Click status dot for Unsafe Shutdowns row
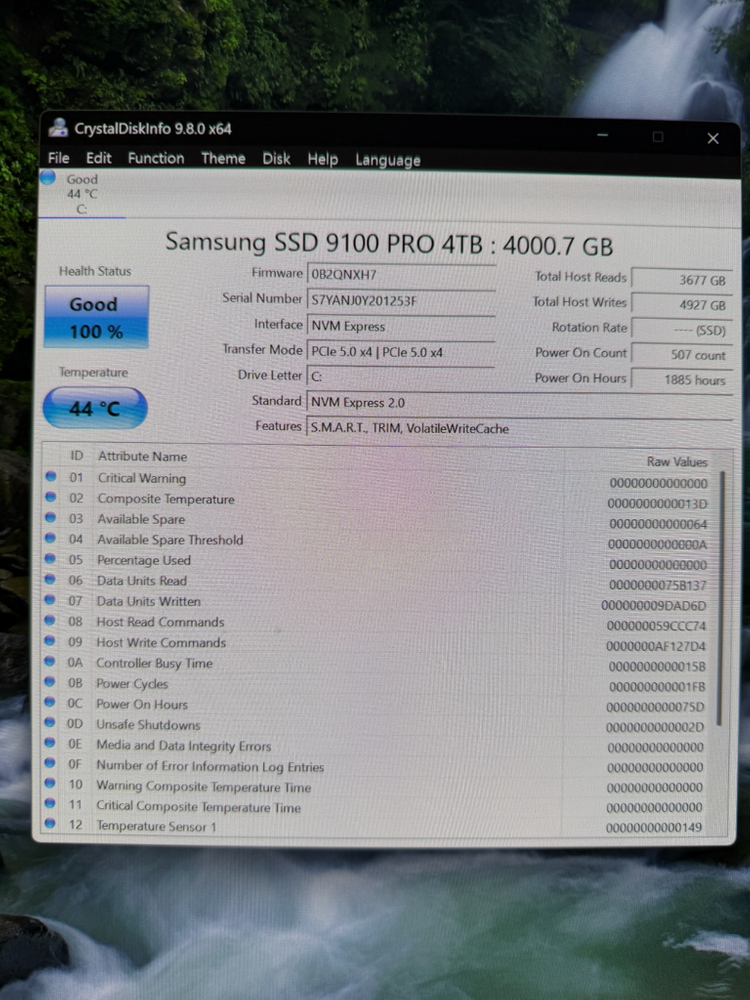750x1000 pixels. (x=50, y=723)
